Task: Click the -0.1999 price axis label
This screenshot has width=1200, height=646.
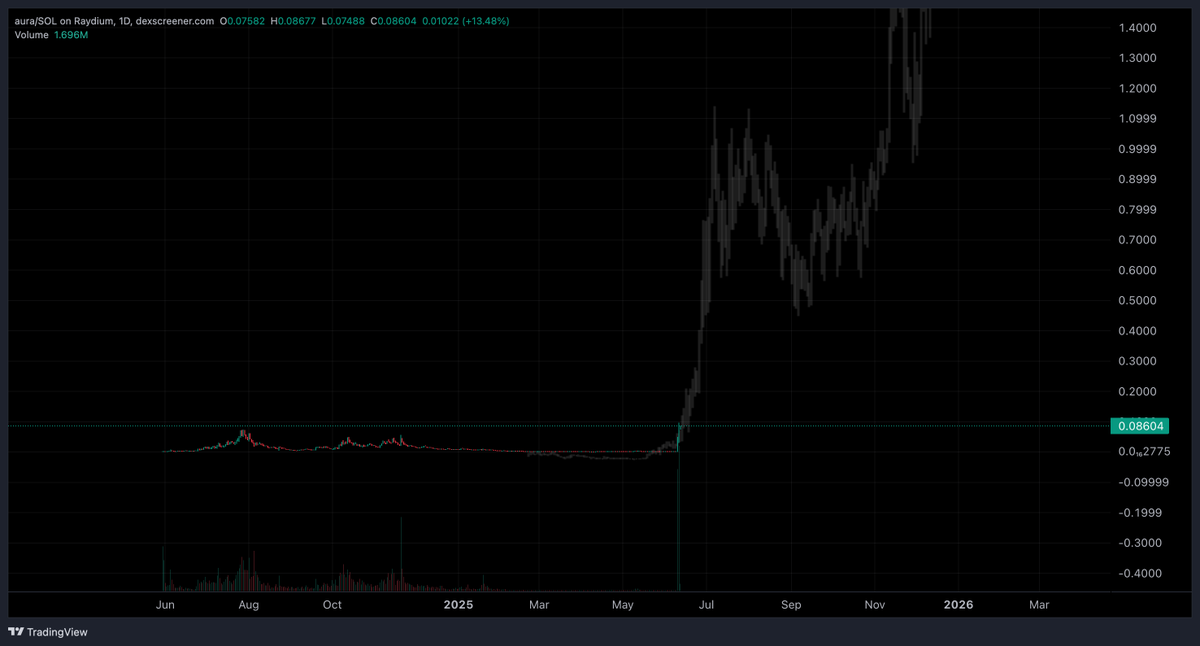Action: coord(1140,513)
